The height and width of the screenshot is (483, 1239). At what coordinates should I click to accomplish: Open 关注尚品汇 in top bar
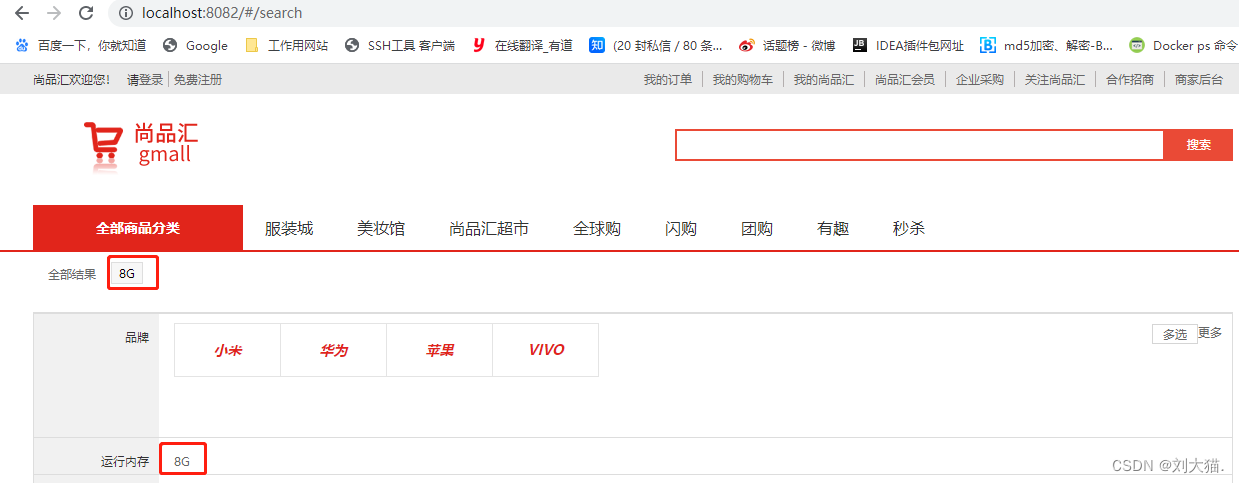coord(1054,80)
